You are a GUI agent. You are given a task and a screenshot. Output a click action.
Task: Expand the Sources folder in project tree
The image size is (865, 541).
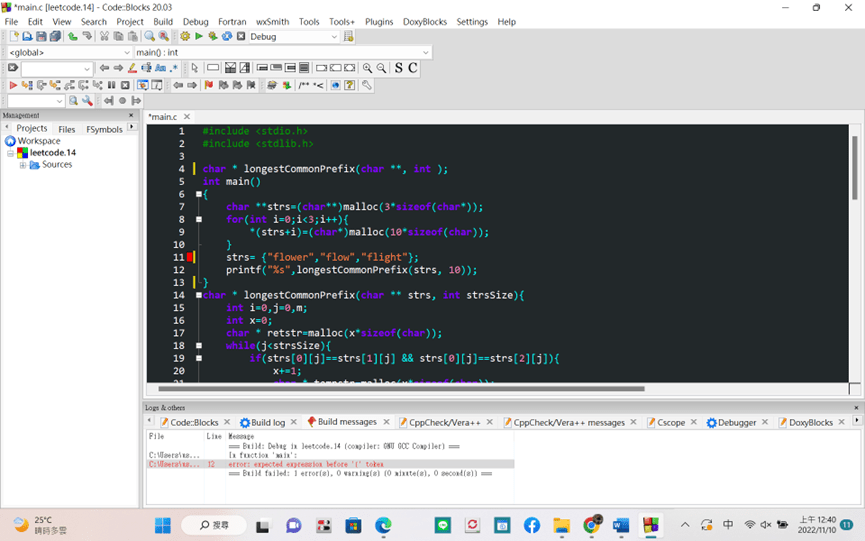click(23, 165)
